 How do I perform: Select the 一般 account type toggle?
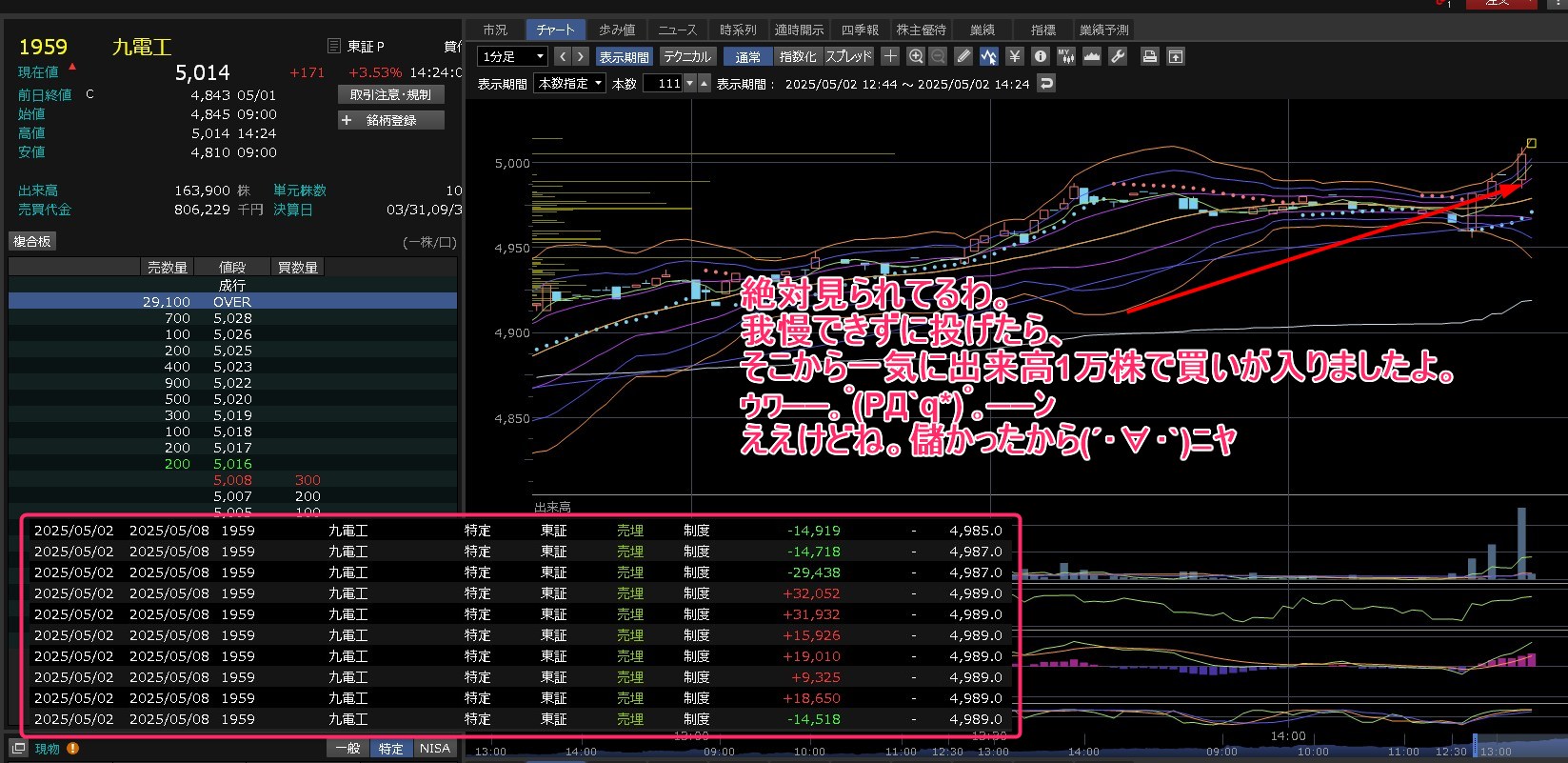[347, 748]
